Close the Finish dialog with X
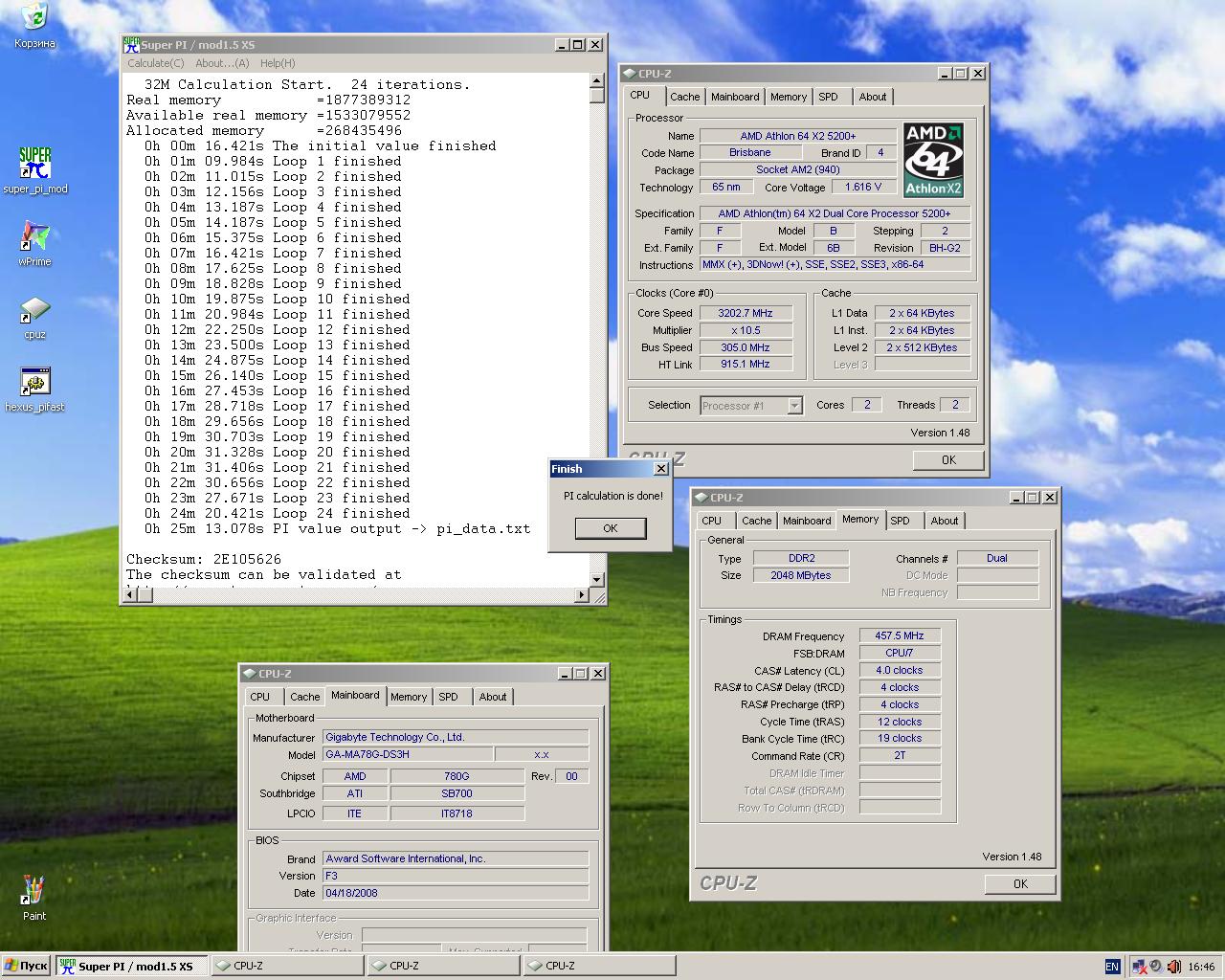Viewport: 1225px width, 980px height. coord(660,469)
